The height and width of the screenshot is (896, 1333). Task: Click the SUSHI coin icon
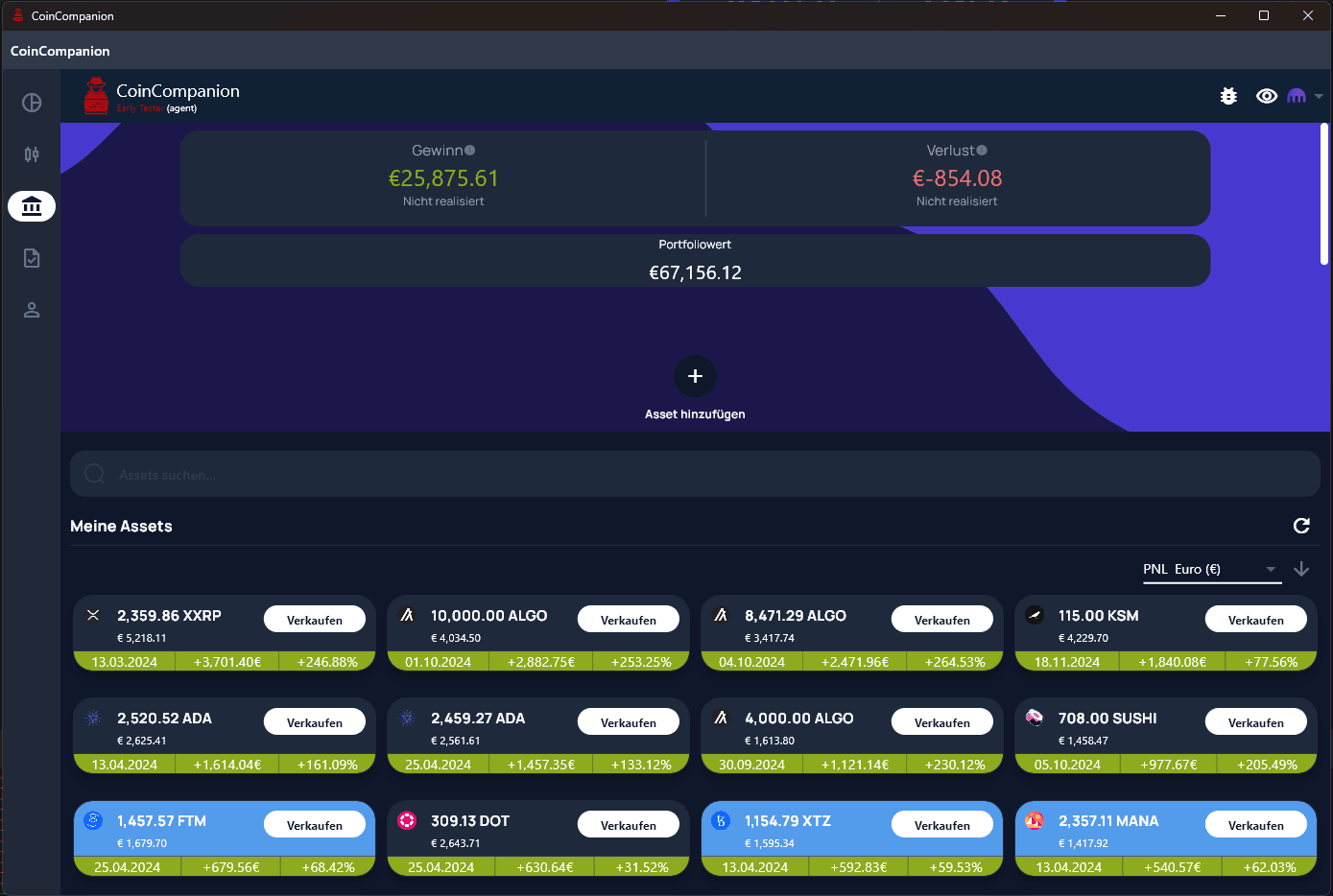[1035, 718]
